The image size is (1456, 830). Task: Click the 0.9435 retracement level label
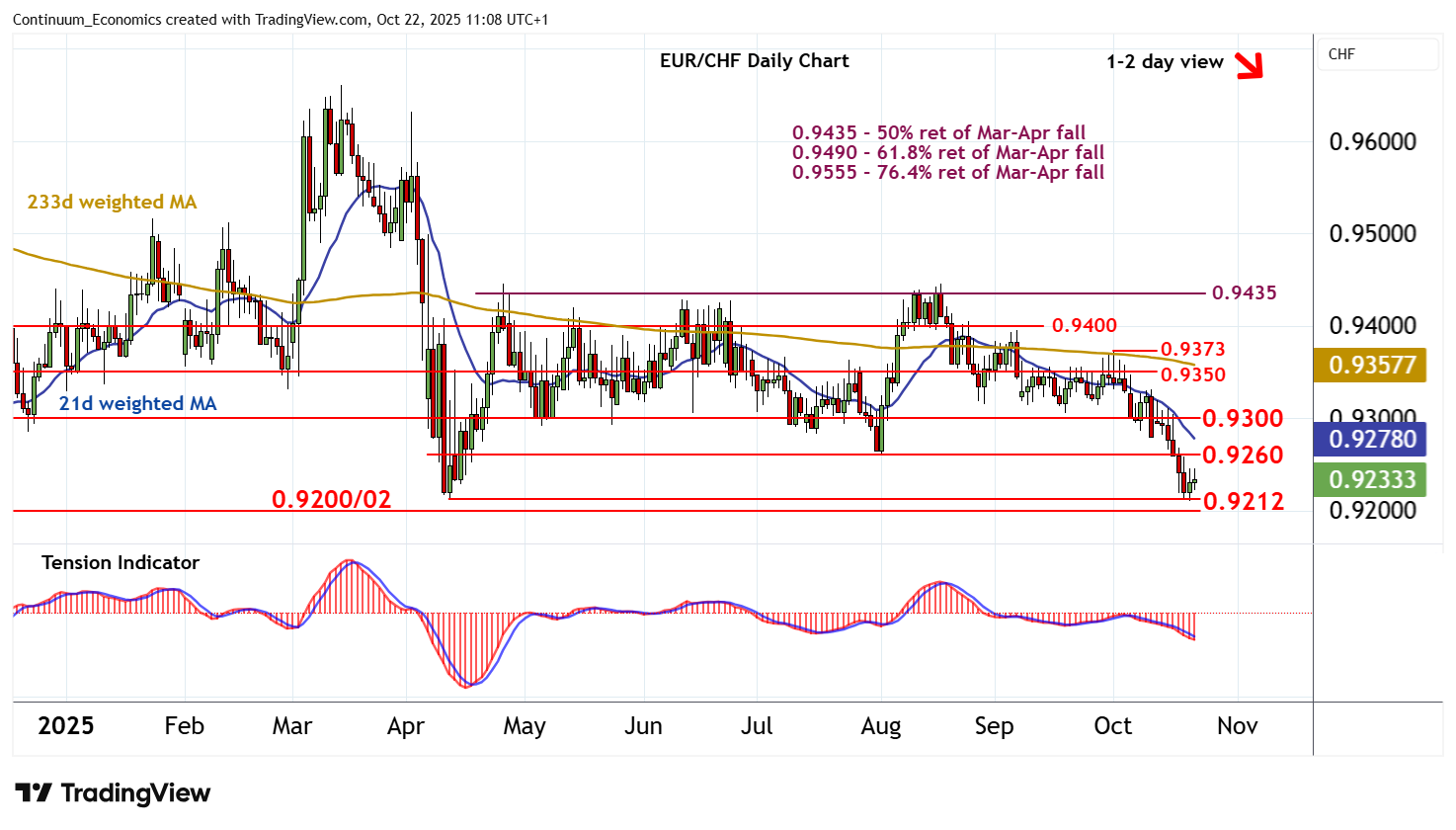click(1244, 293)
